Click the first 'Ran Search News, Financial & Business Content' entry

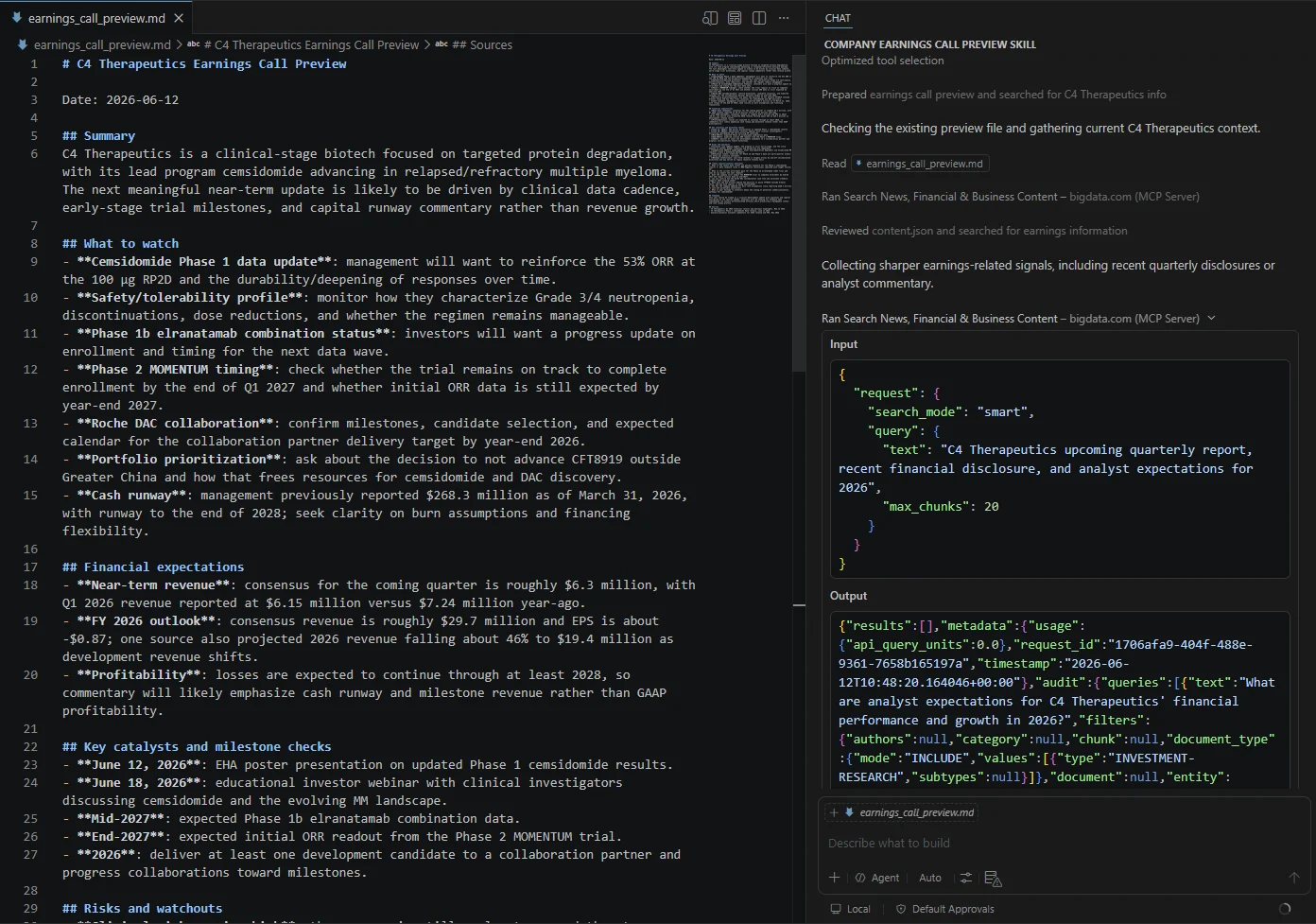(1010, 197)
